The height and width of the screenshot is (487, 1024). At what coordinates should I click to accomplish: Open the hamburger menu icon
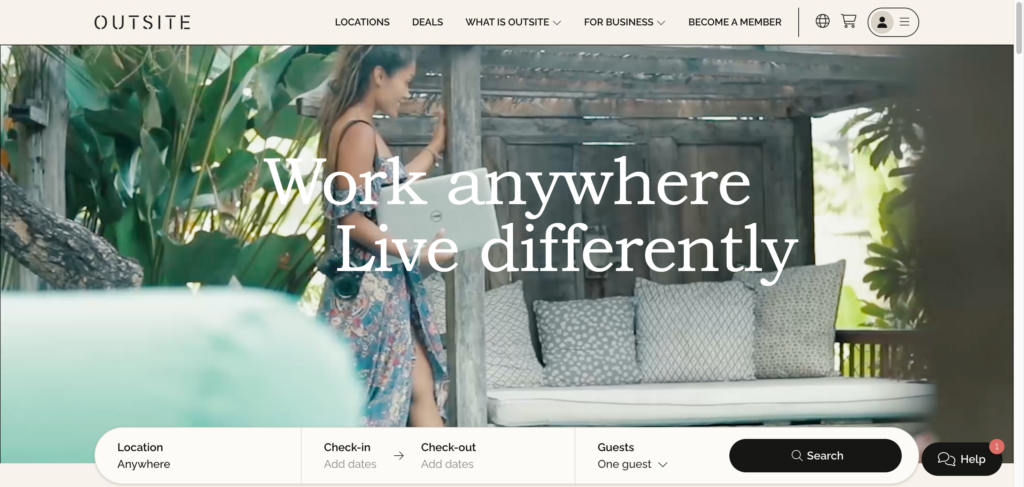904,22
